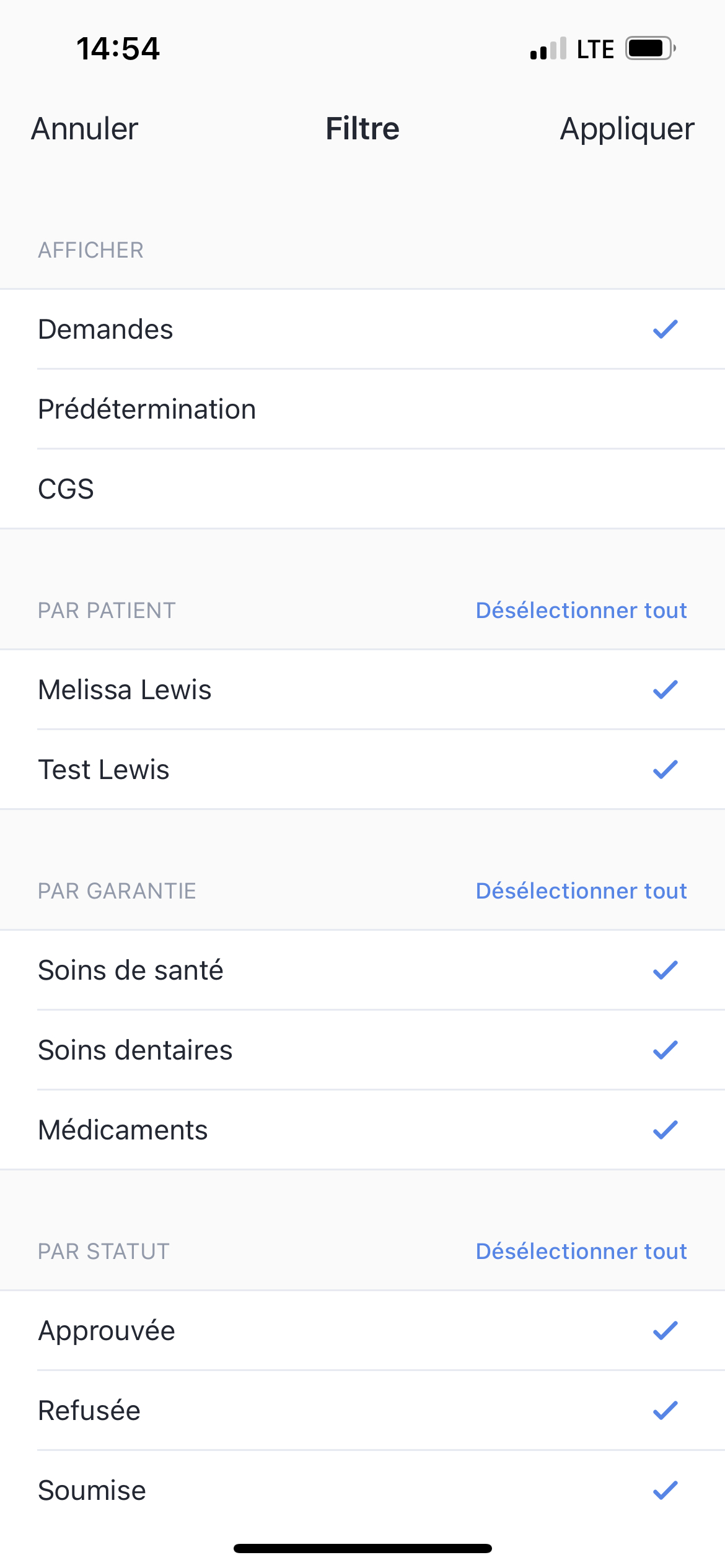Viewport: 725px width, 1568px height.
Task: Tap the Demandes row label
Action: [x=106, y=329]
